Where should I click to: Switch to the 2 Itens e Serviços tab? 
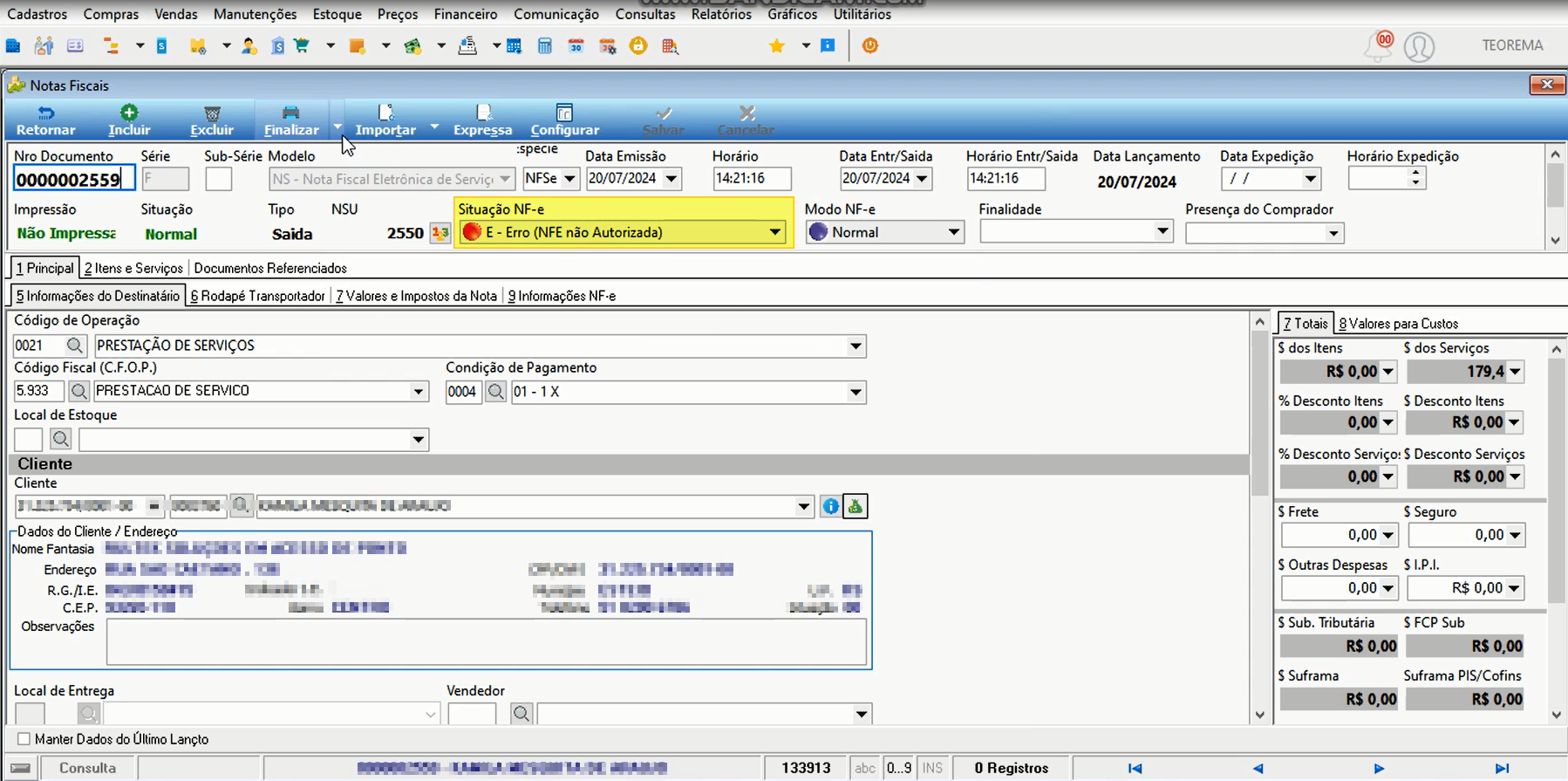point(133,268)
